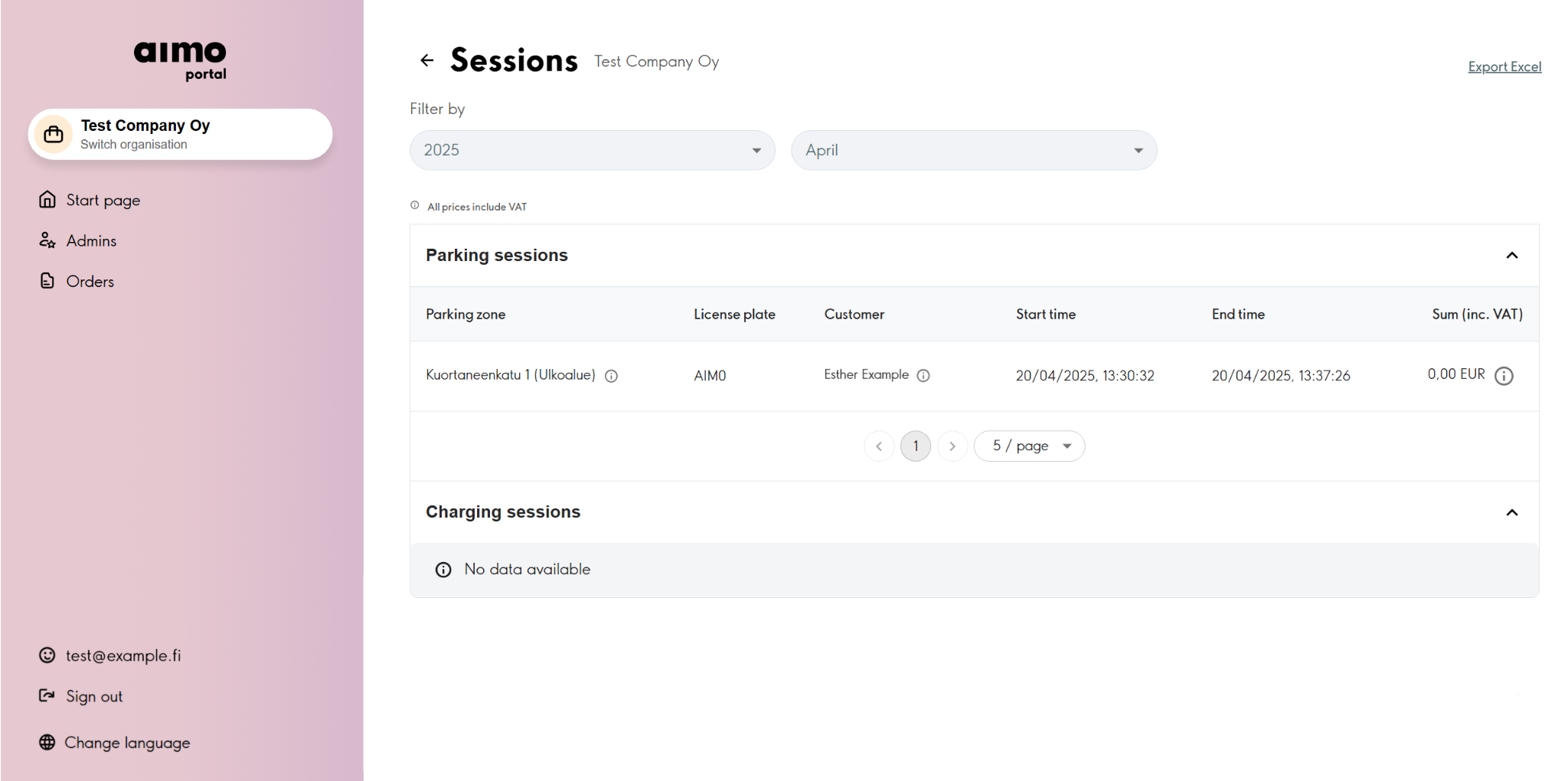Open the 2025 year filter dropdown
Screen dimensions: 1568x781
click(593, 150)
